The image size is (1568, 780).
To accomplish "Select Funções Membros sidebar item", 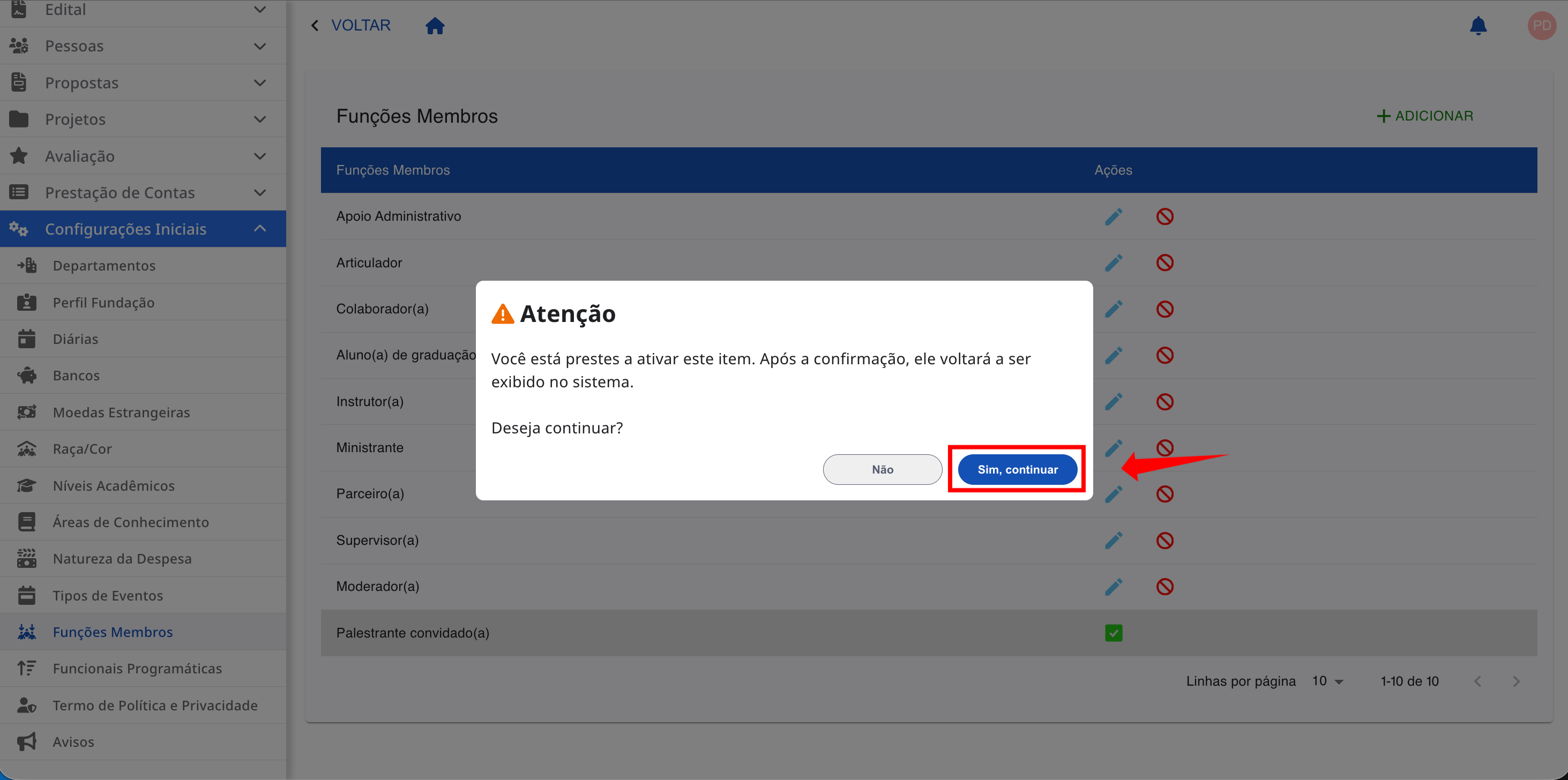I will click(143, 632).
